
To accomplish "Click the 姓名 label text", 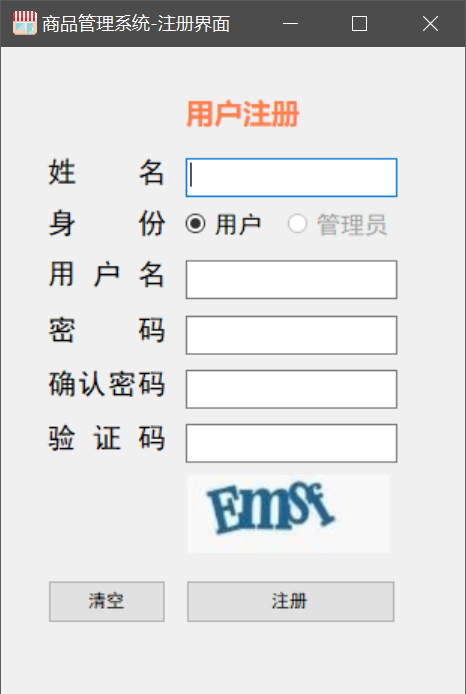I will [107, 172].
